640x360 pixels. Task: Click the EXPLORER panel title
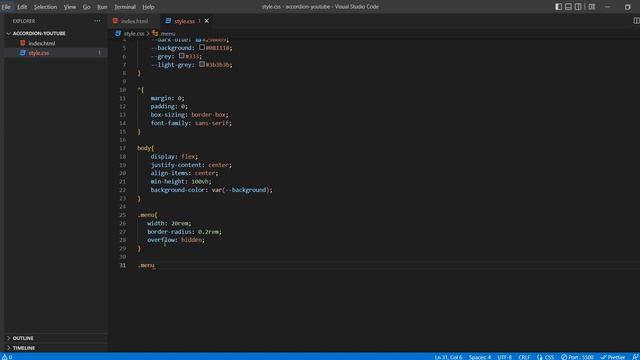pyautogui.click(x=24, y=21)
